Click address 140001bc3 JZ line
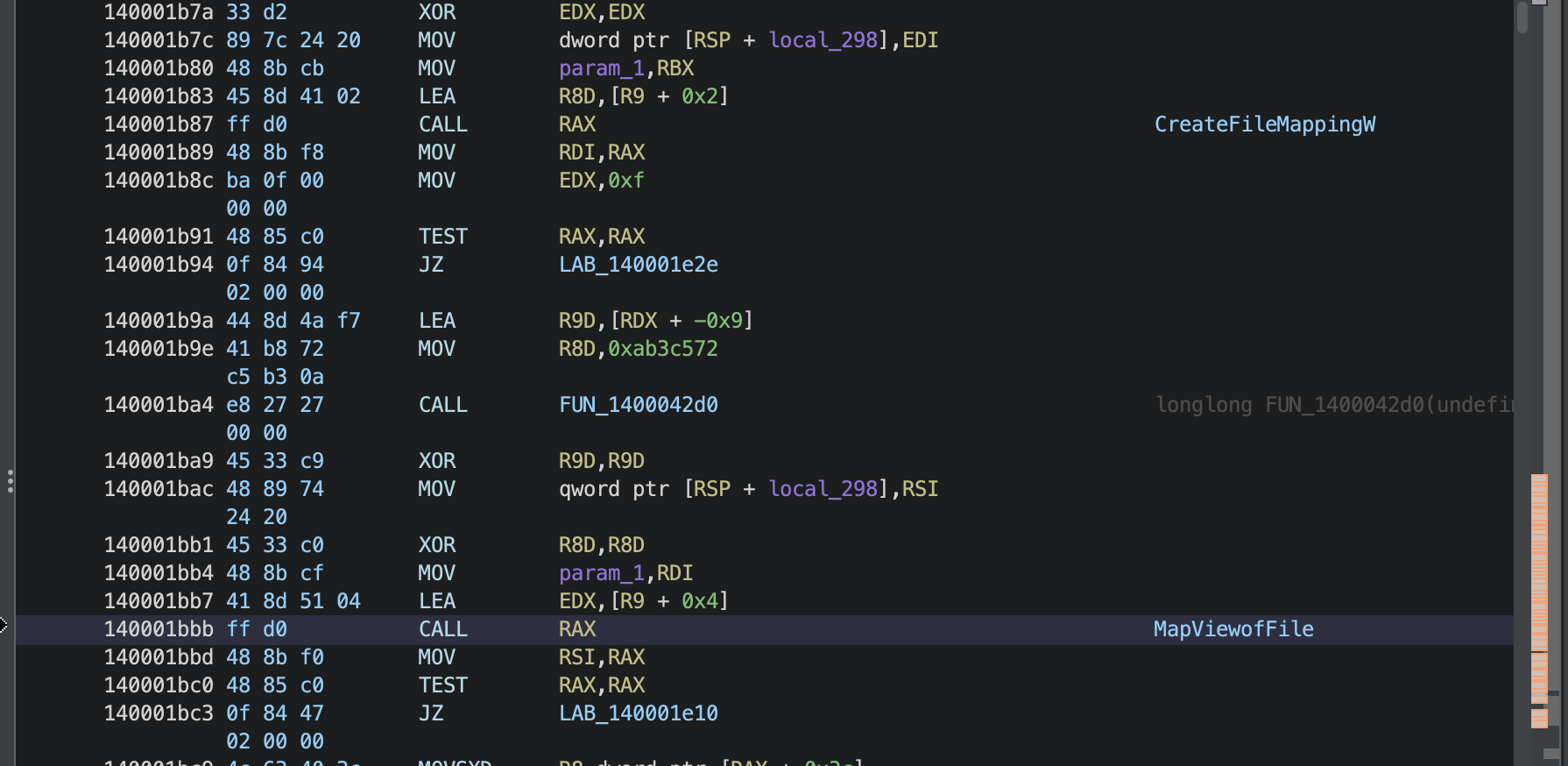This screenshot has height=766, width=1568. pyautogui.click(x=159, y=713)
